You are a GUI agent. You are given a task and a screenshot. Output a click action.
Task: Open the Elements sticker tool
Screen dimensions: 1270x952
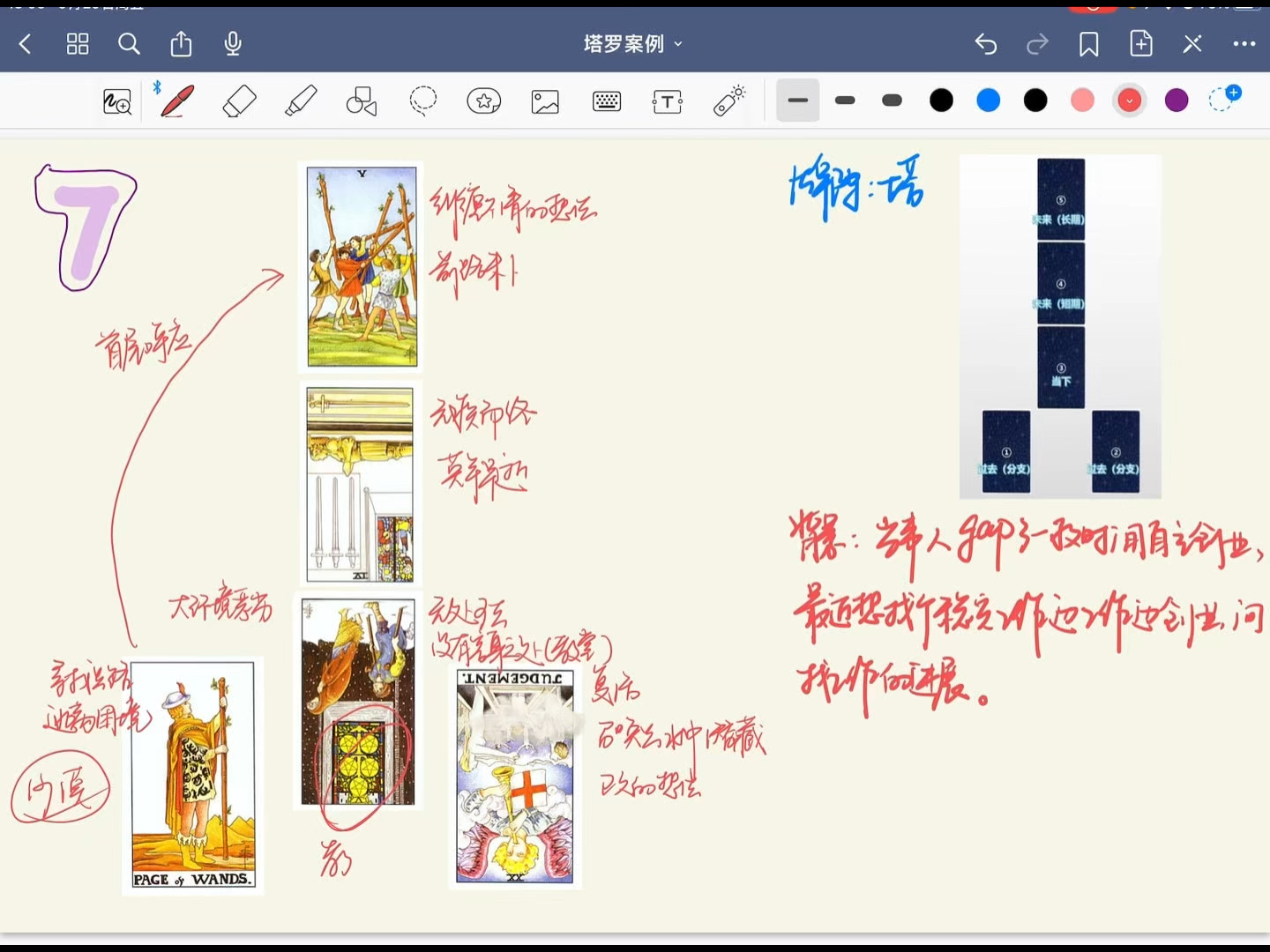(484, 101)
